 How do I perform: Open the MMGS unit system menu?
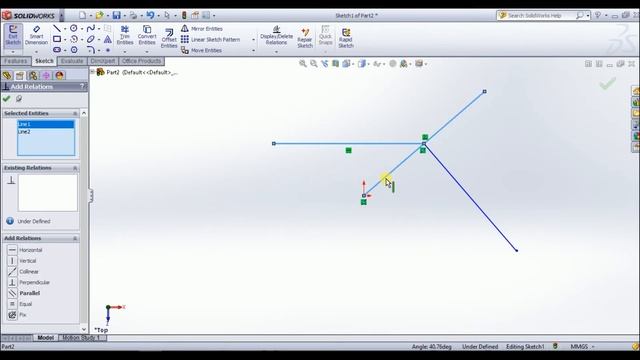[x=582, y=347]
